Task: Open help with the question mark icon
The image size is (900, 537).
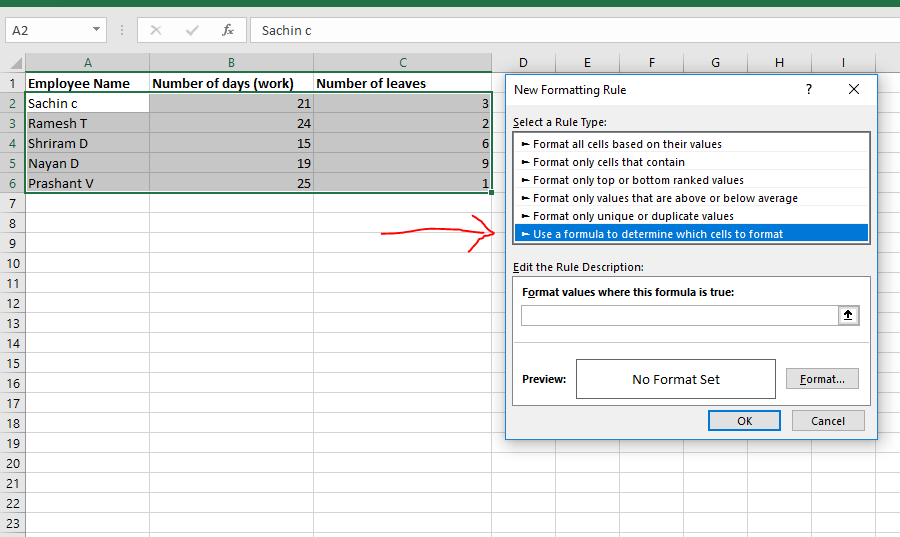Action: [x=809, y=90]
